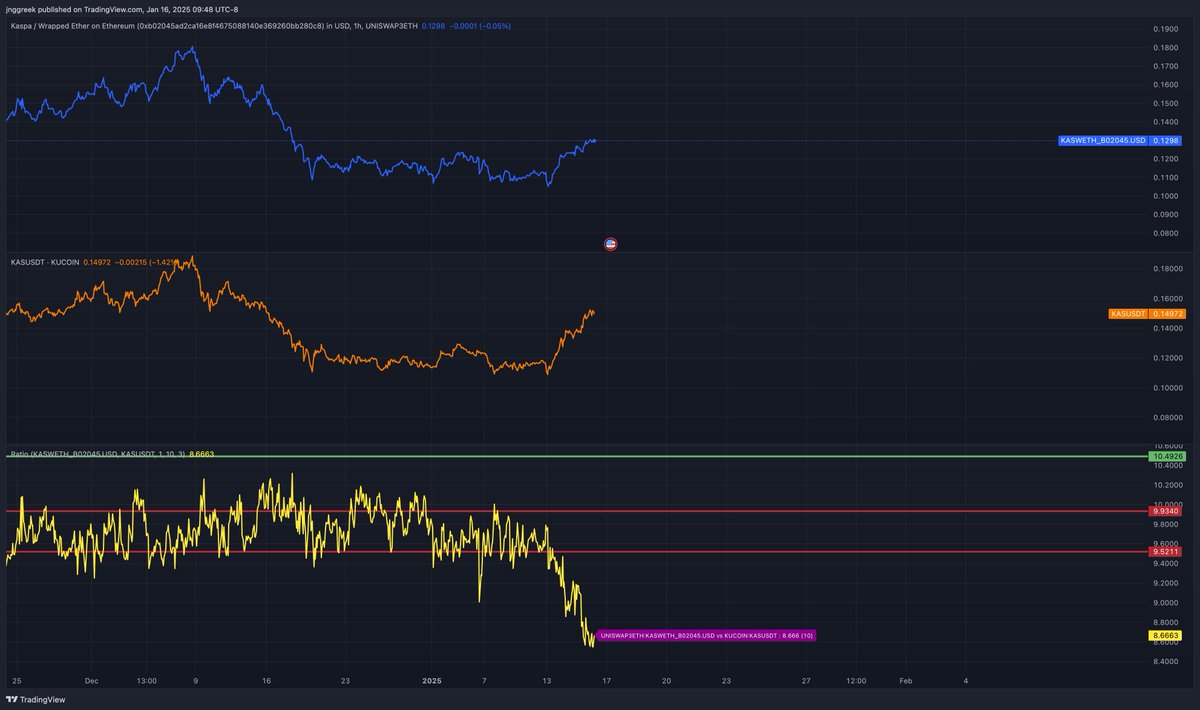Click the −0.0001 (−0.05%) change text

478,25
